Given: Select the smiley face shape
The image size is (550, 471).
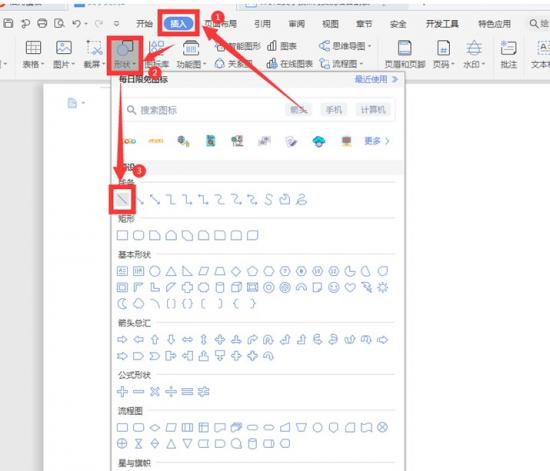Looking at the screenshot, I should (x=334, y=288).
